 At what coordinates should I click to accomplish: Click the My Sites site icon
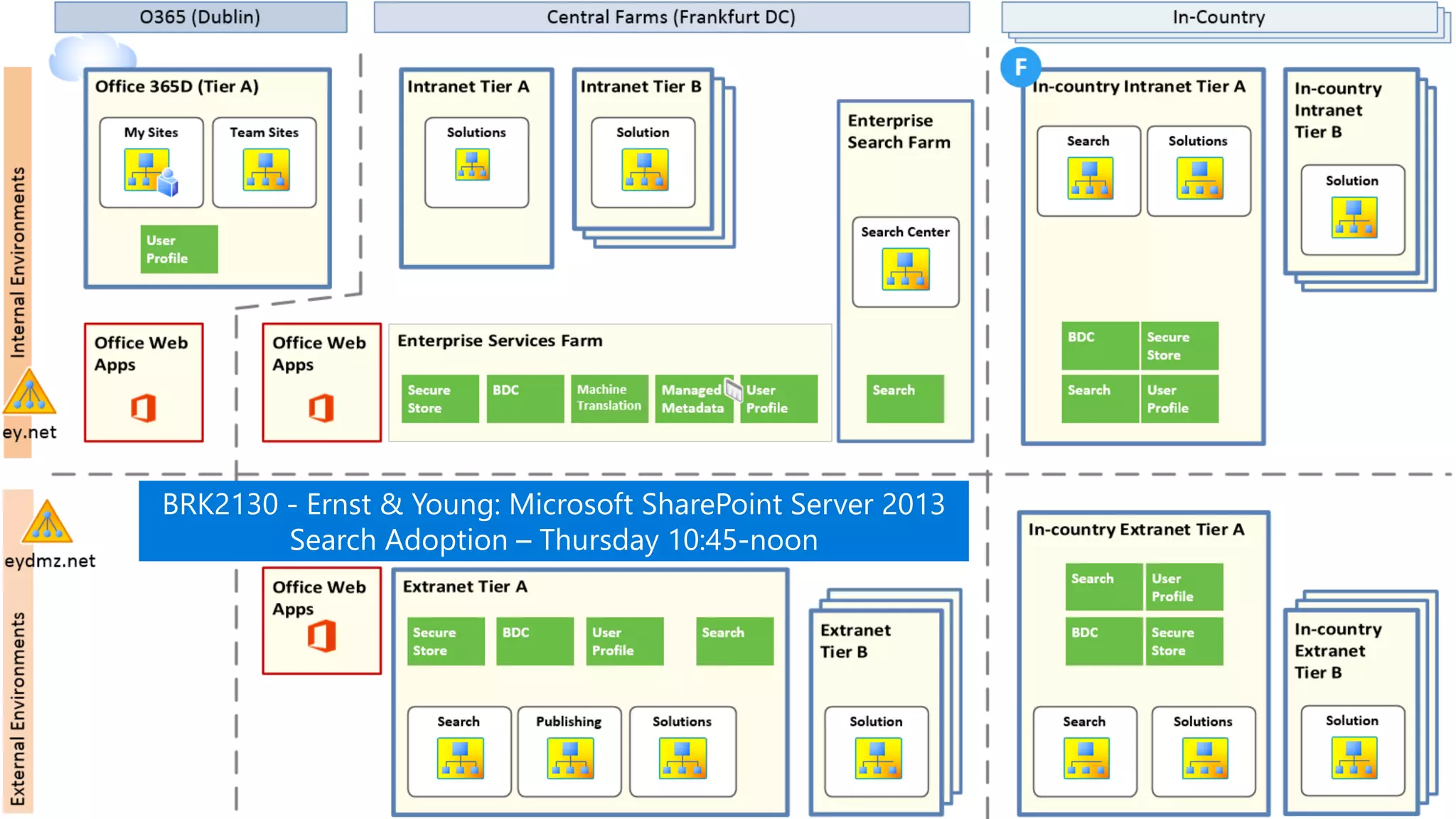coord(149,171)
